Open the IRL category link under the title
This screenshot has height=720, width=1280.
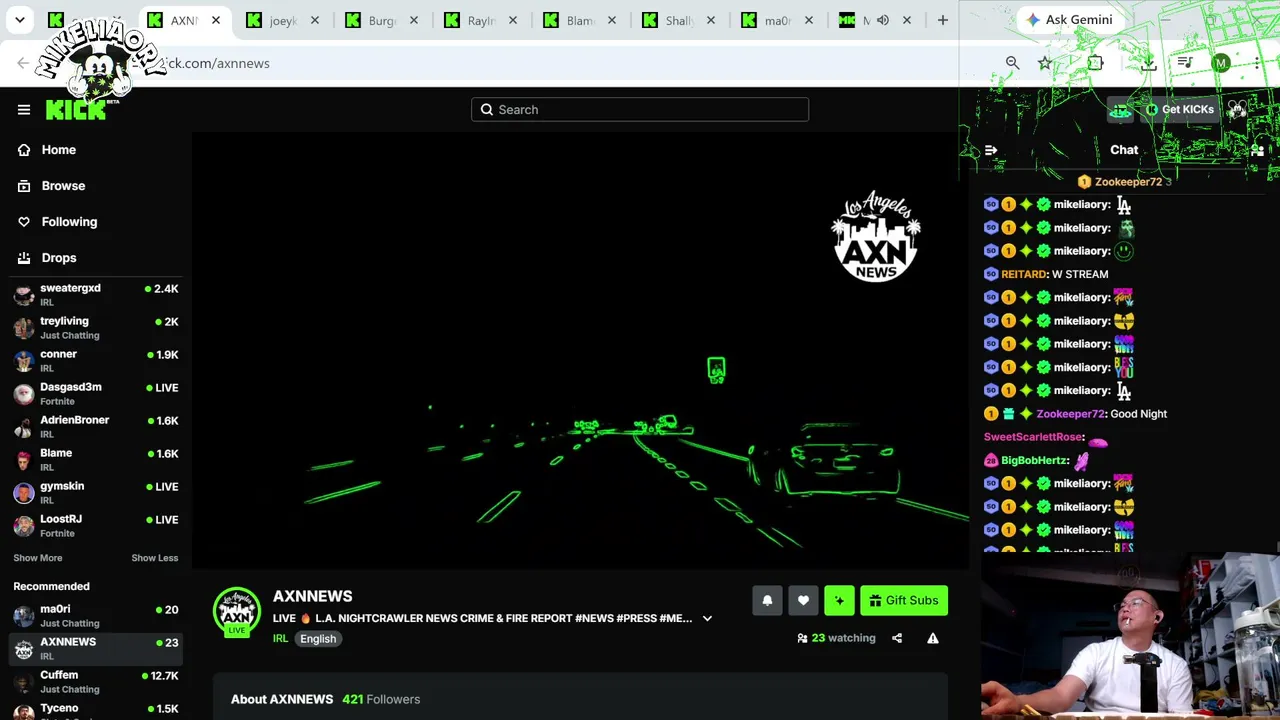pos(280,639)
